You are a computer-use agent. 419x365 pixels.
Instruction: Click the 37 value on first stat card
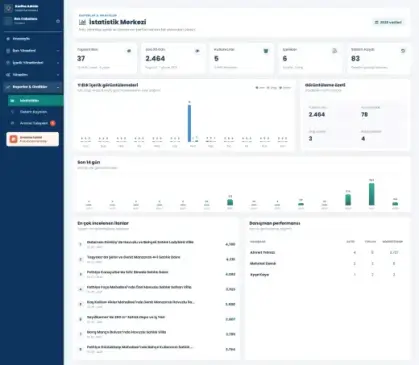(81, 59)
